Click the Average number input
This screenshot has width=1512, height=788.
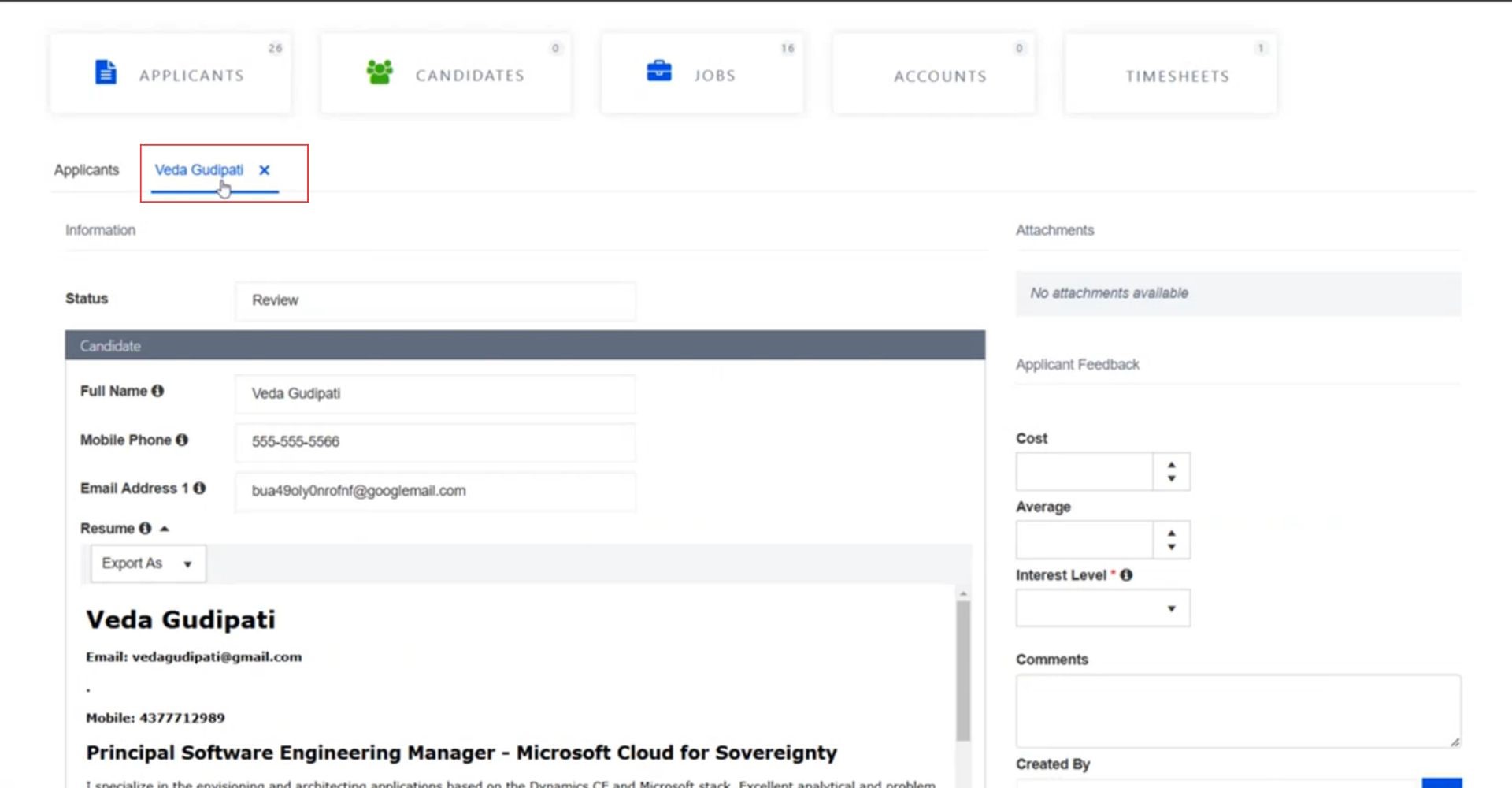pos(1084,540)
